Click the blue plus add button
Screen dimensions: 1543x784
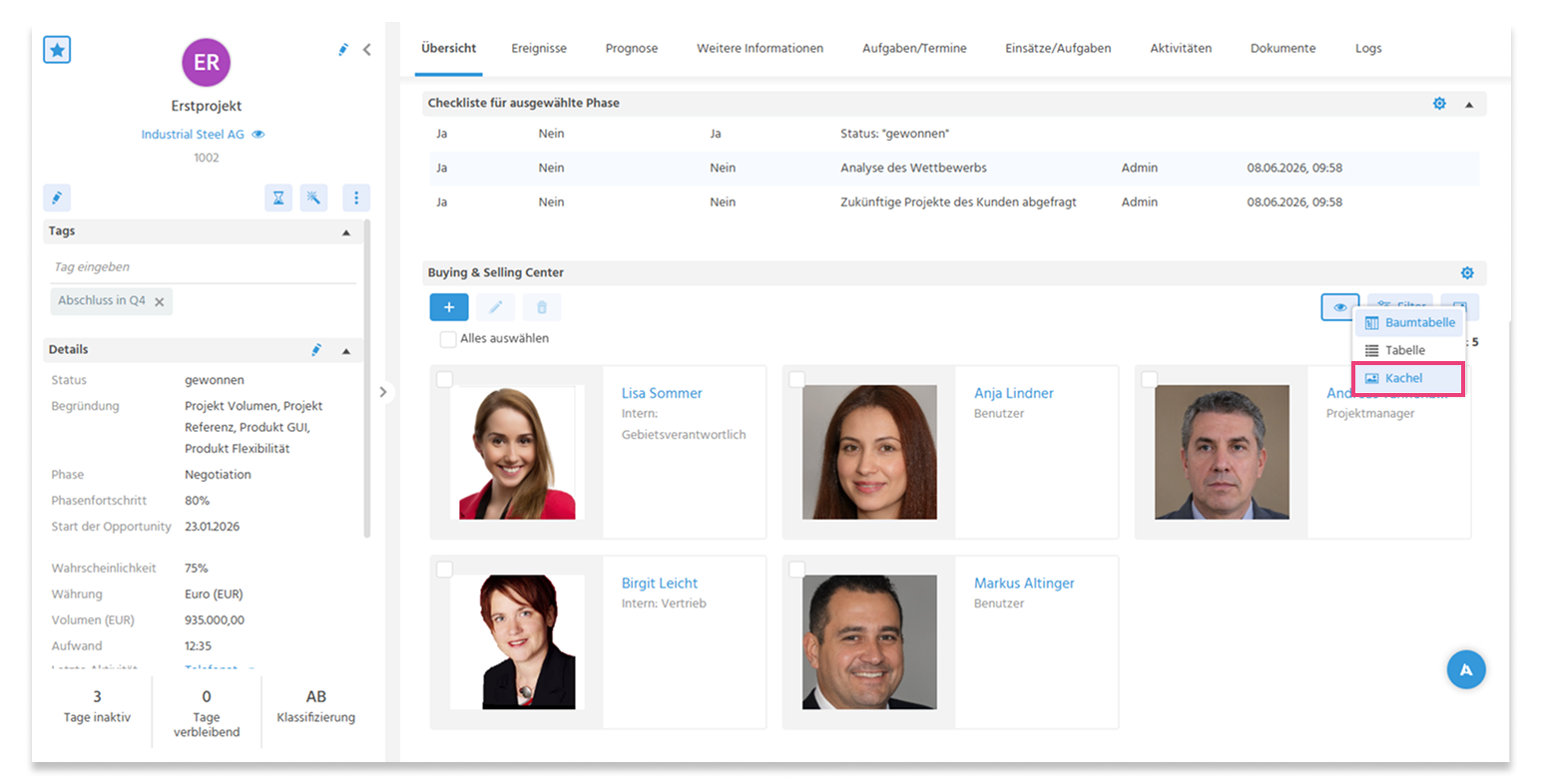coord(449,307)
